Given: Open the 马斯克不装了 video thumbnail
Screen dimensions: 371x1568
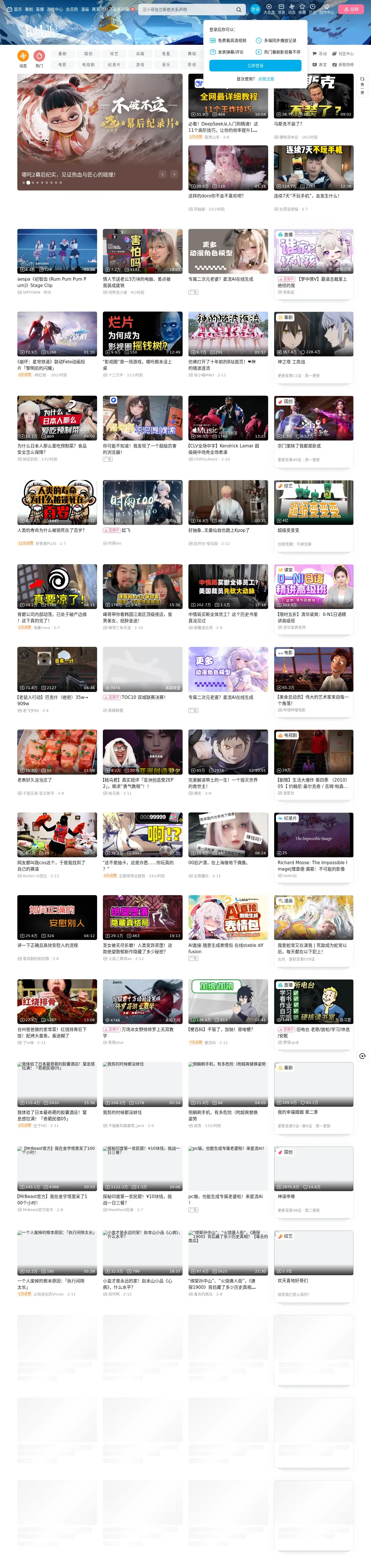Looking at the screenshot, I should click(x=314, y=96).
